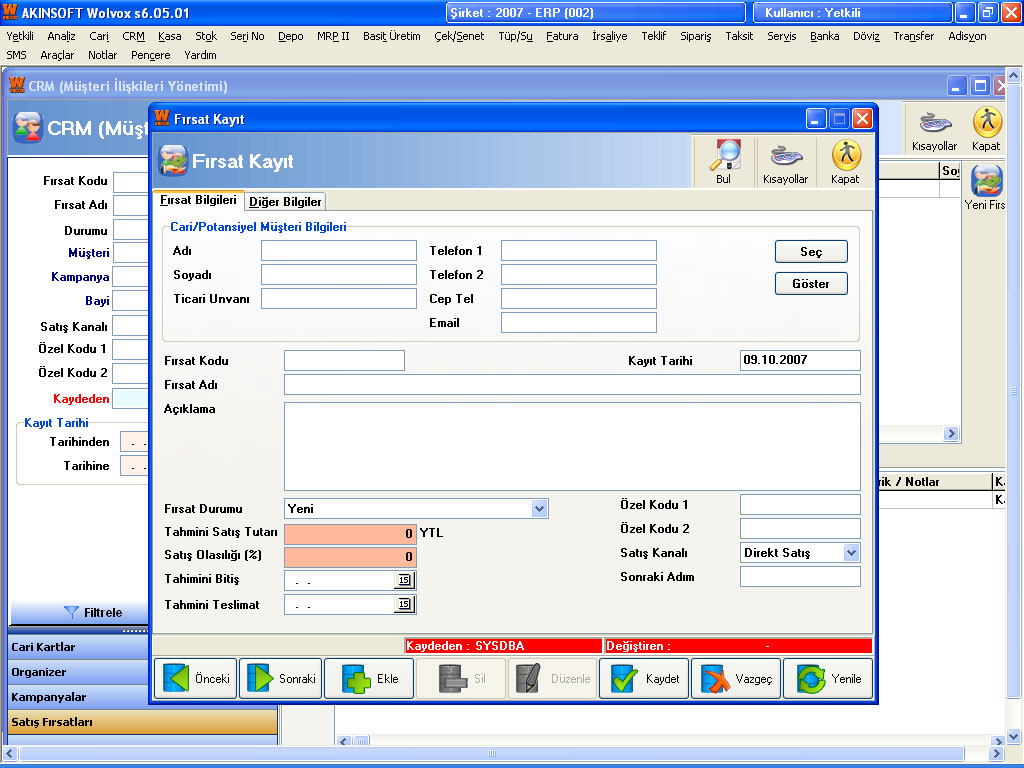Click the Göster button
Viewport: 1024px width, 768px height.
pyautogui.click(x=811, y=283)
